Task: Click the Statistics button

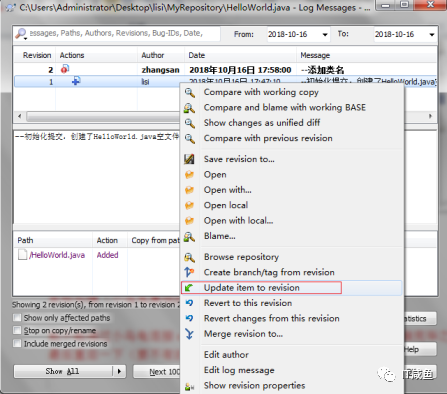Action: tap(420, 319)
